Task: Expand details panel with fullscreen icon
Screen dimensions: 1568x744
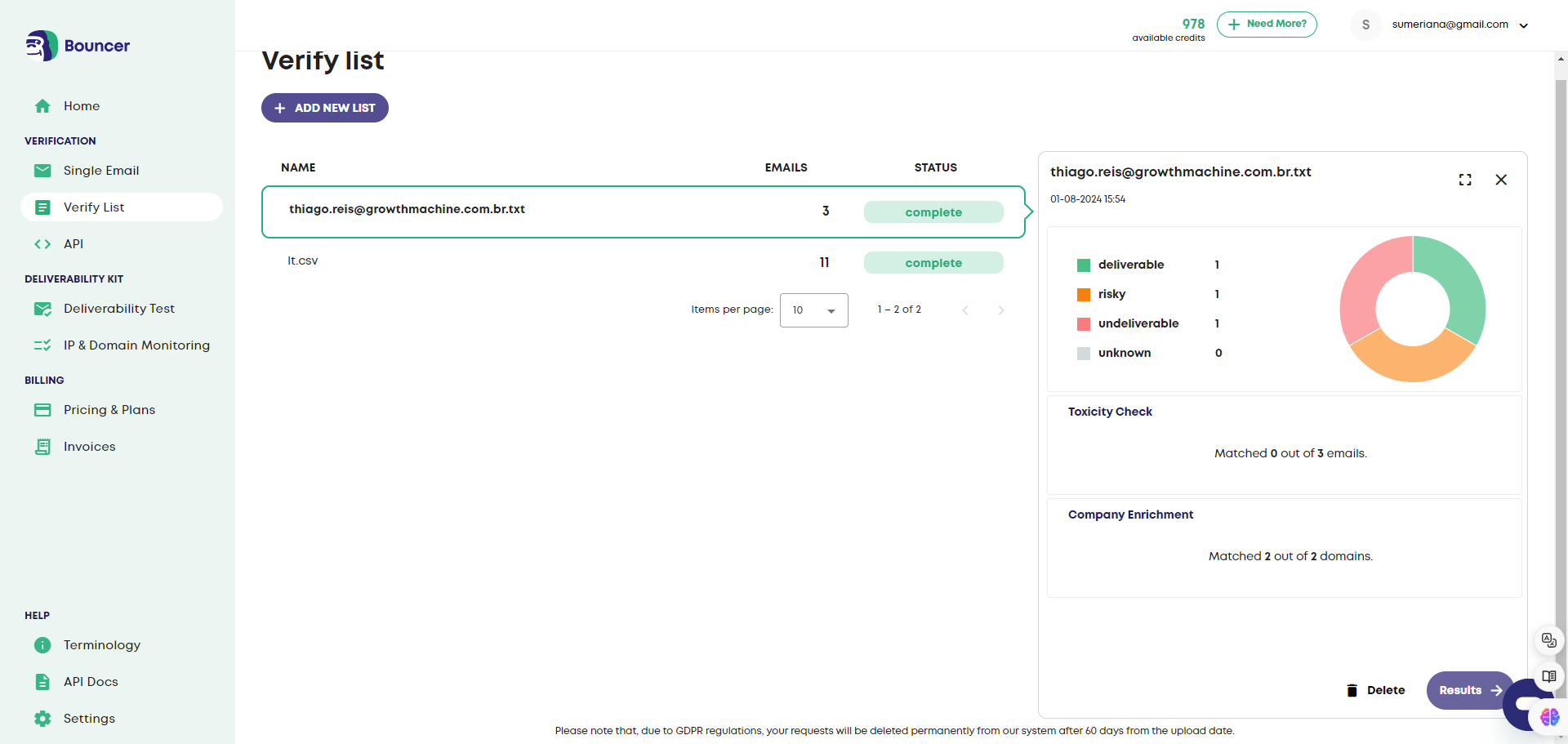Action: (1465, 180)
